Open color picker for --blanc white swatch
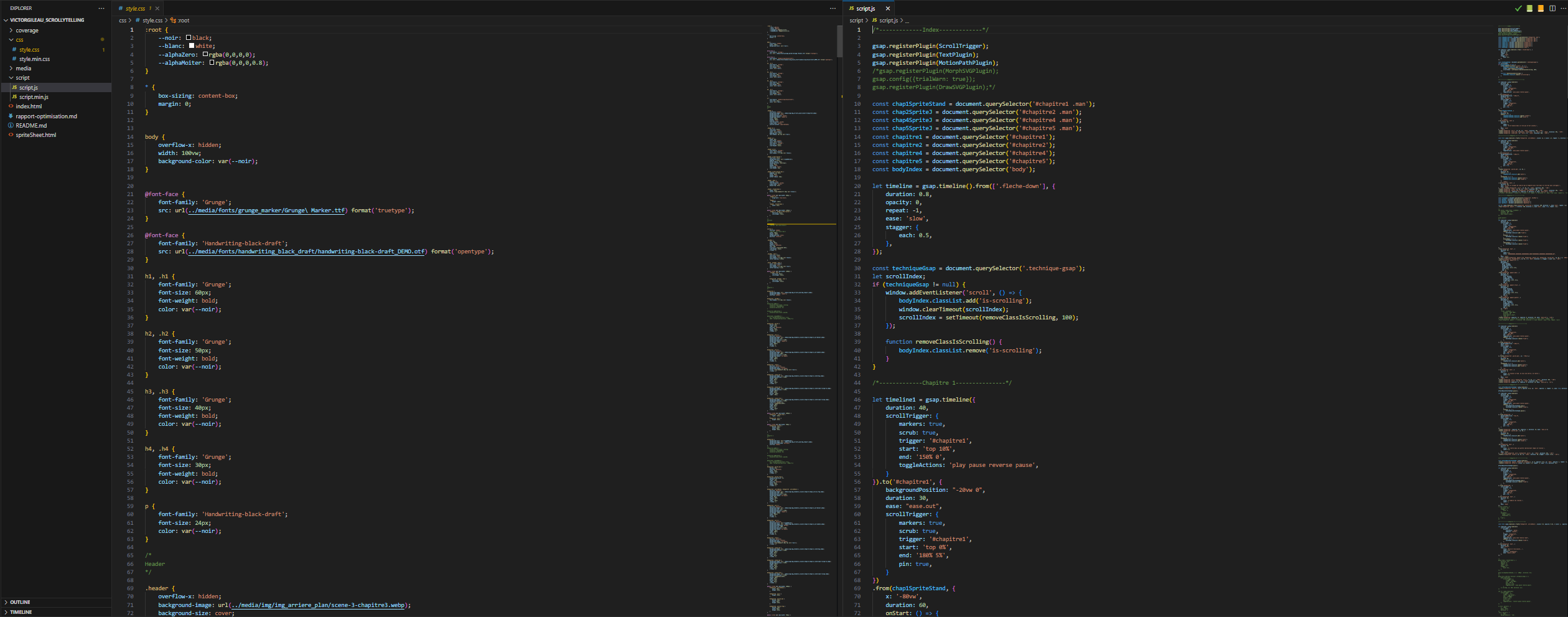 point(192,46)
